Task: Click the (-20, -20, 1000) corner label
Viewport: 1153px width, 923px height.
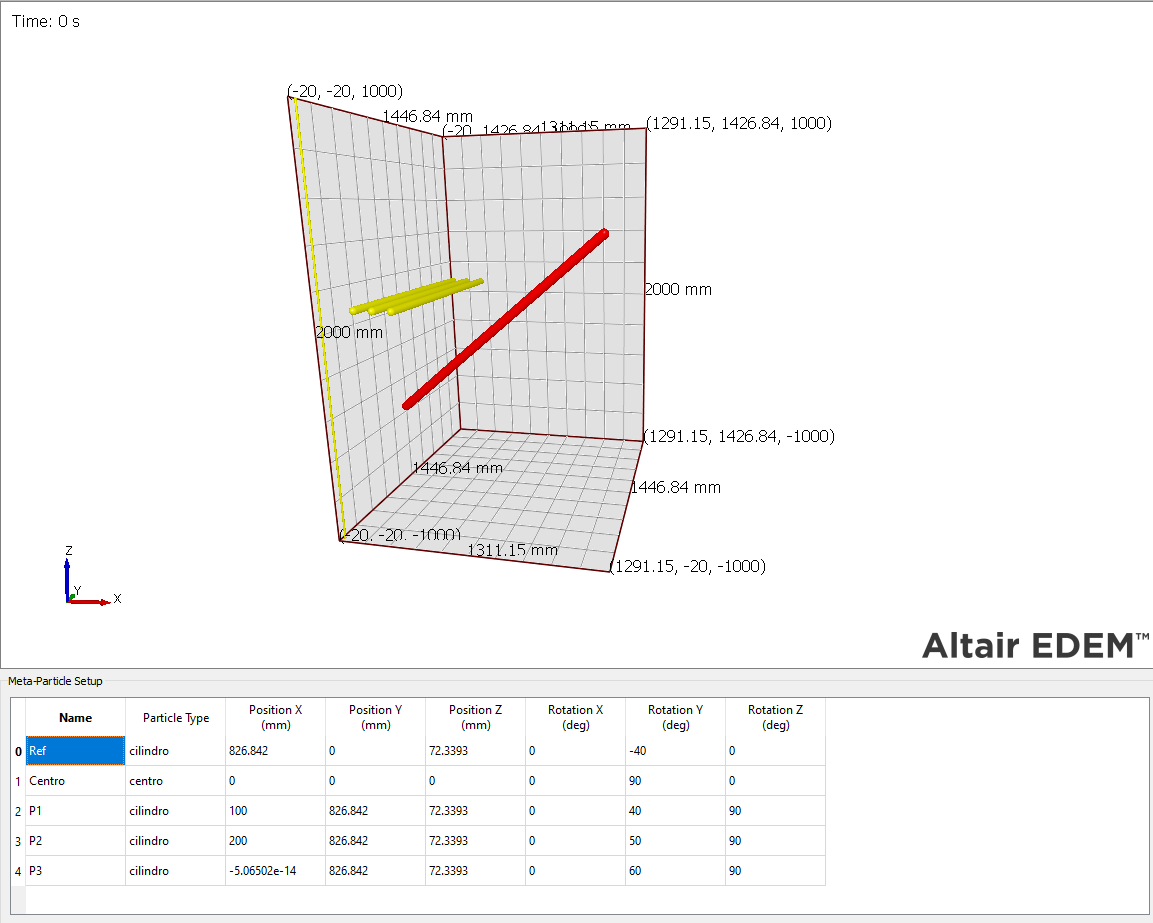Action: coord(346,90)
